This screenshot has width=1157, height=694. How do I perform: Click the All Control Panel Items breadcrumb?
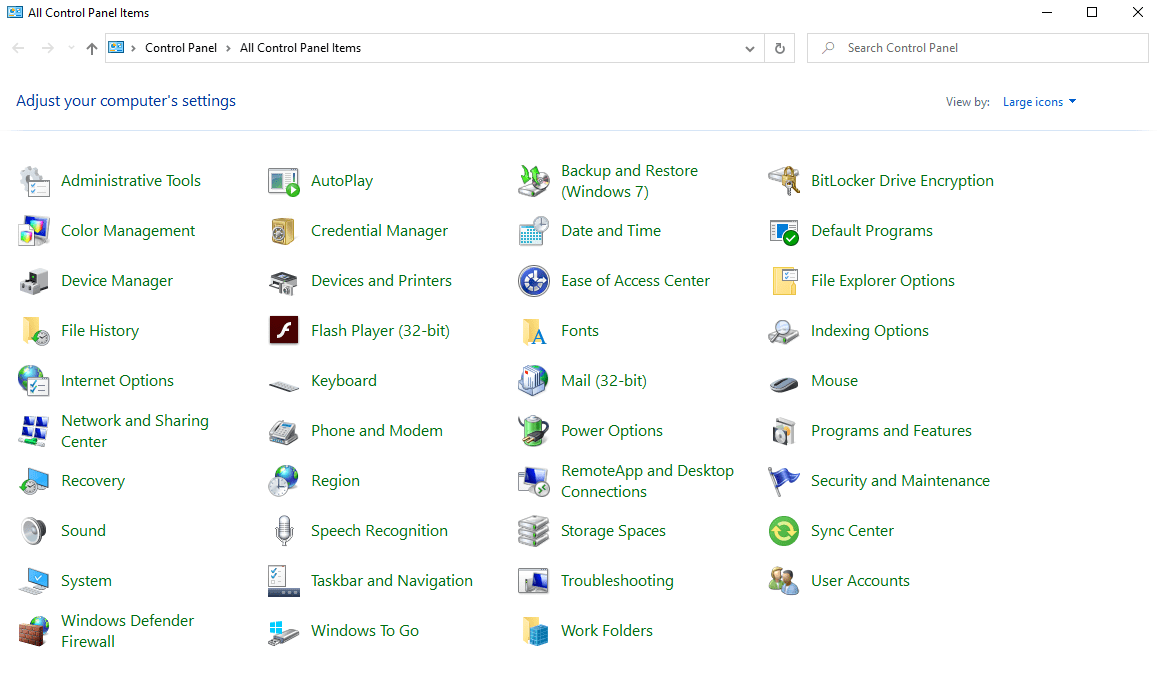click(x=300, y=48)
